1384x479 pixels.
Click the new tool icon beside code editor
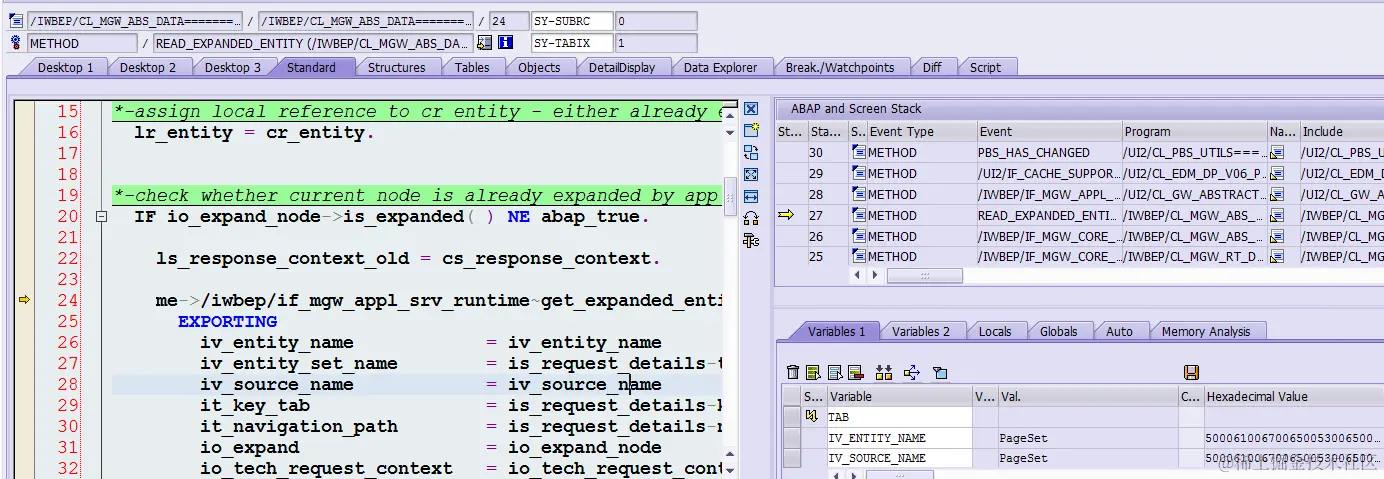[x=751, y=131]
